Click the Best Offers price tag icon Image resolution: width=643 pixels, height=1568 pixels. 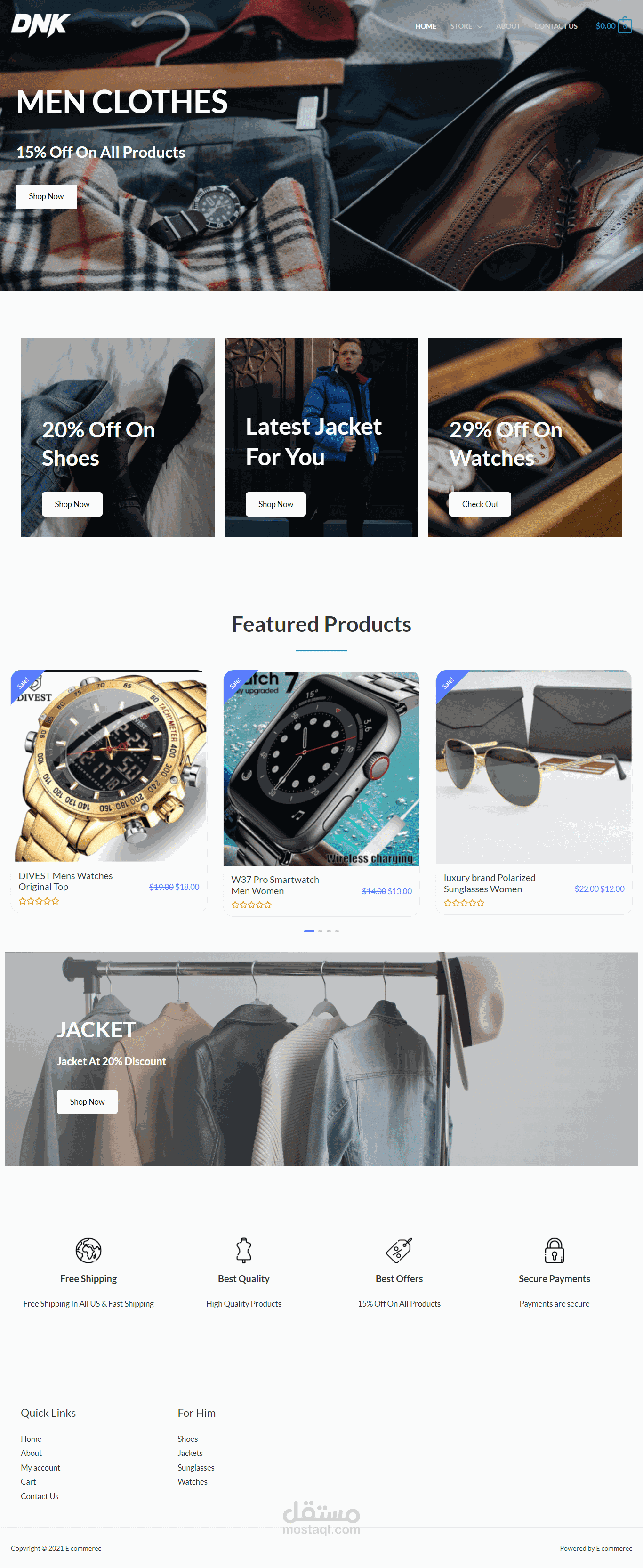click(399, 1250)
